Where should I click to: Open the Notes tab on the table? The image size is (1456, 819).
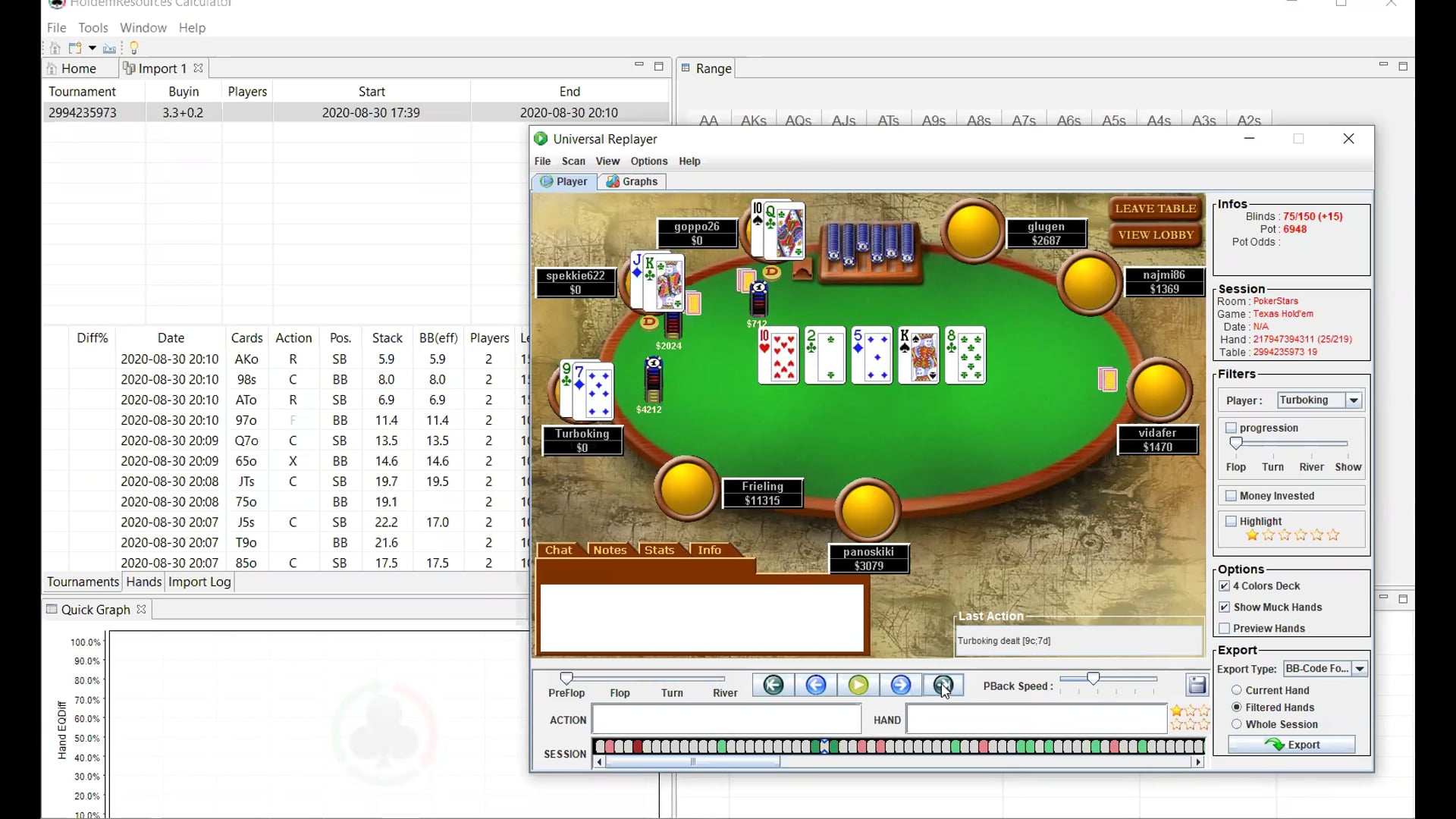[x=610, y=551]
